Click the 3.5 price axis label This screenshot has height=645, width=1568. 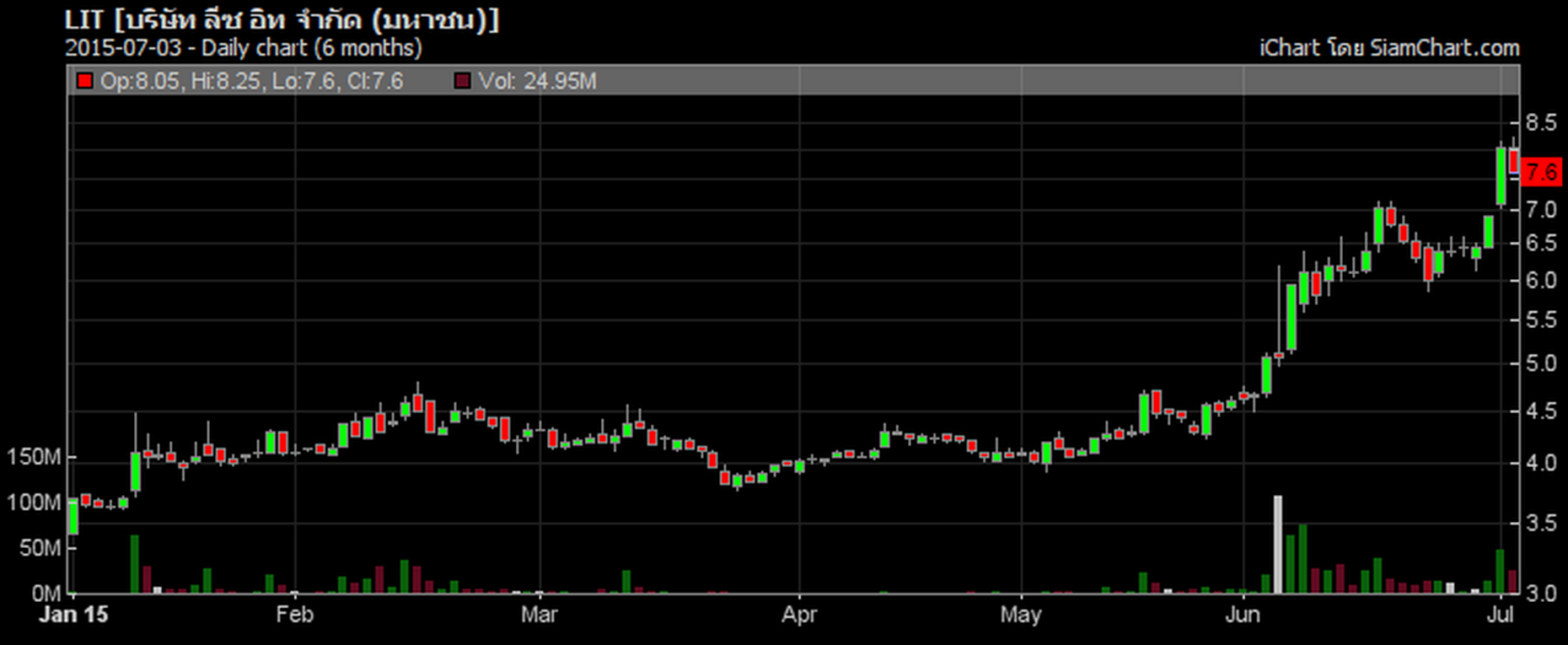click(1540, 523)
